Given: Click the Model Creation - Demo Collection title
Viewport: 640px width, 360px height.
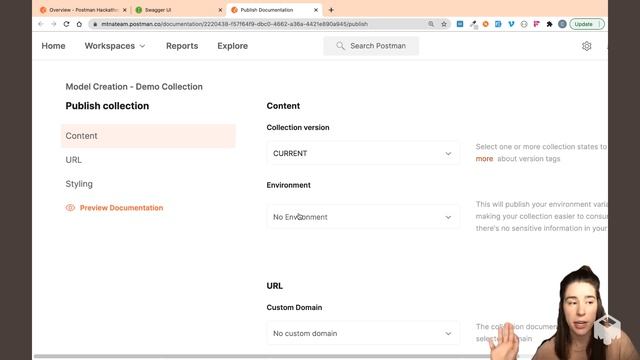Looking at the screenshot, I should pos(134,87).
